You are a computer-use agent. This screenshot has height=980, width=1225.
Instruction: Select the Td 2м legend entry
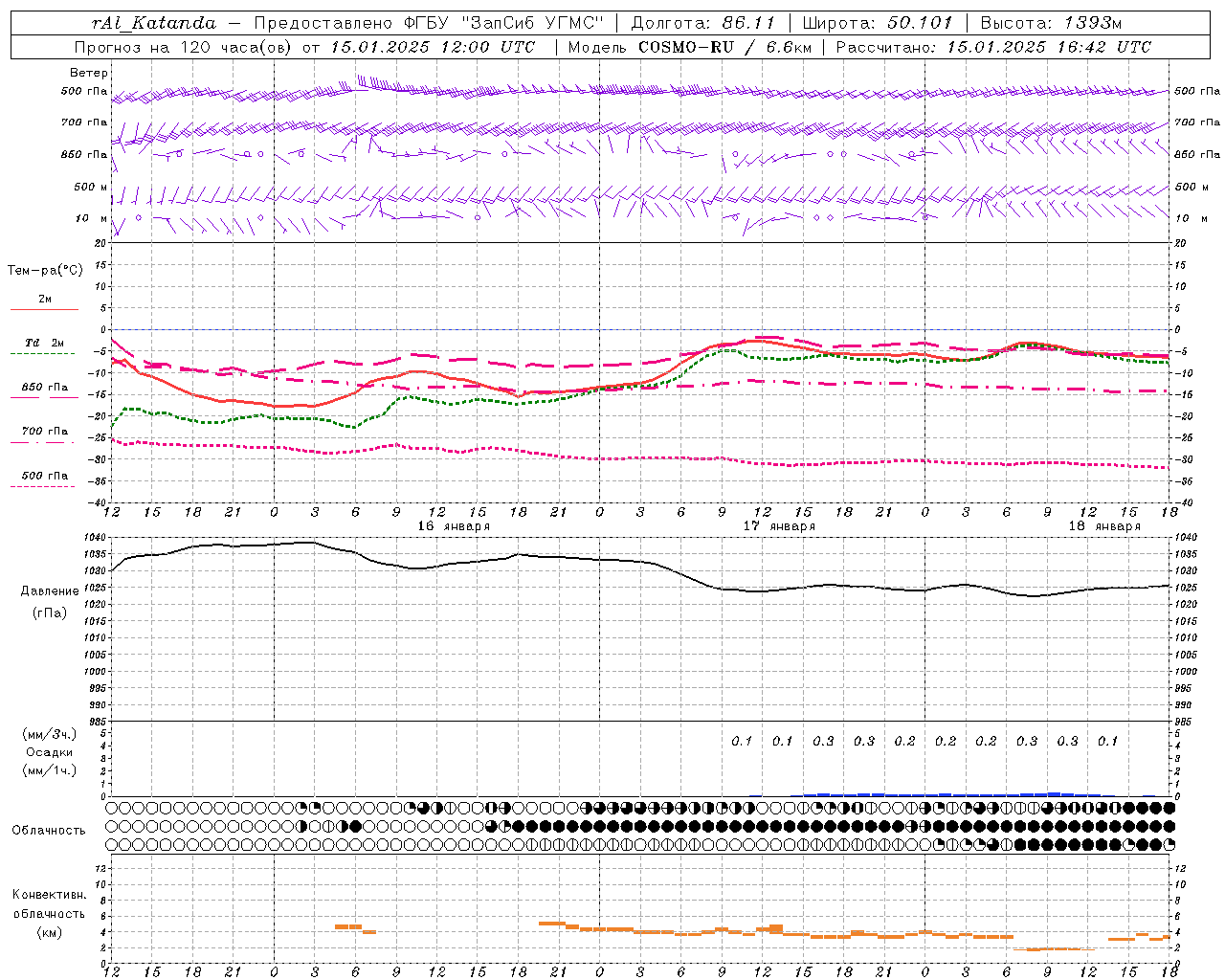44,343
